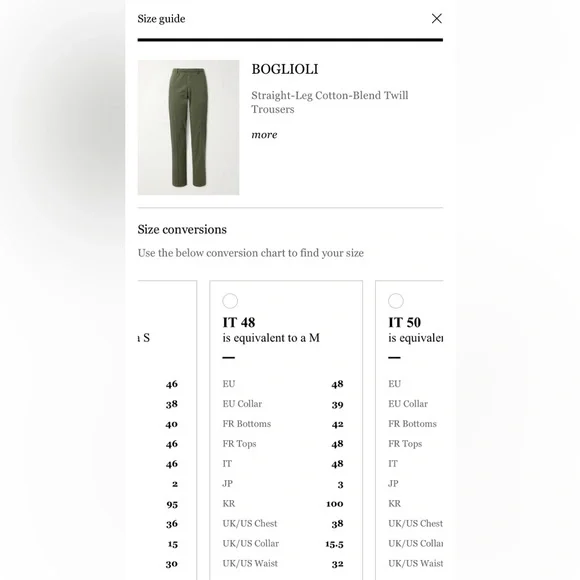Click the Size guide title text

161,19
